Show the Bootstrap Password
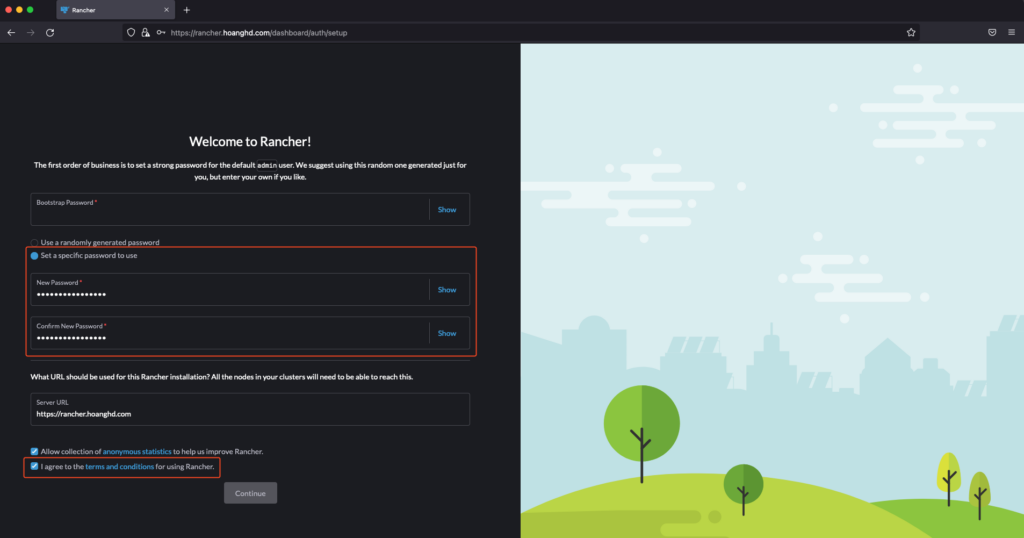Image resolution: width=1024 pixels, height=538 pixels. pos(447,210)
